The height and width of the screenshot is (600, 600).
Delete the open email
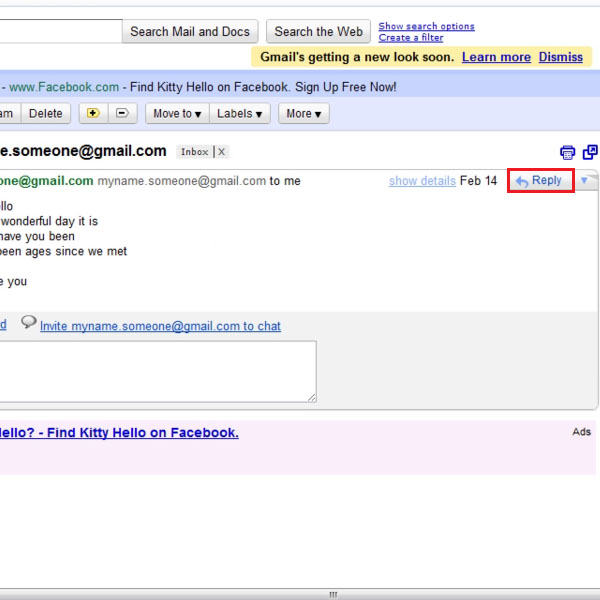click(46, 113)
